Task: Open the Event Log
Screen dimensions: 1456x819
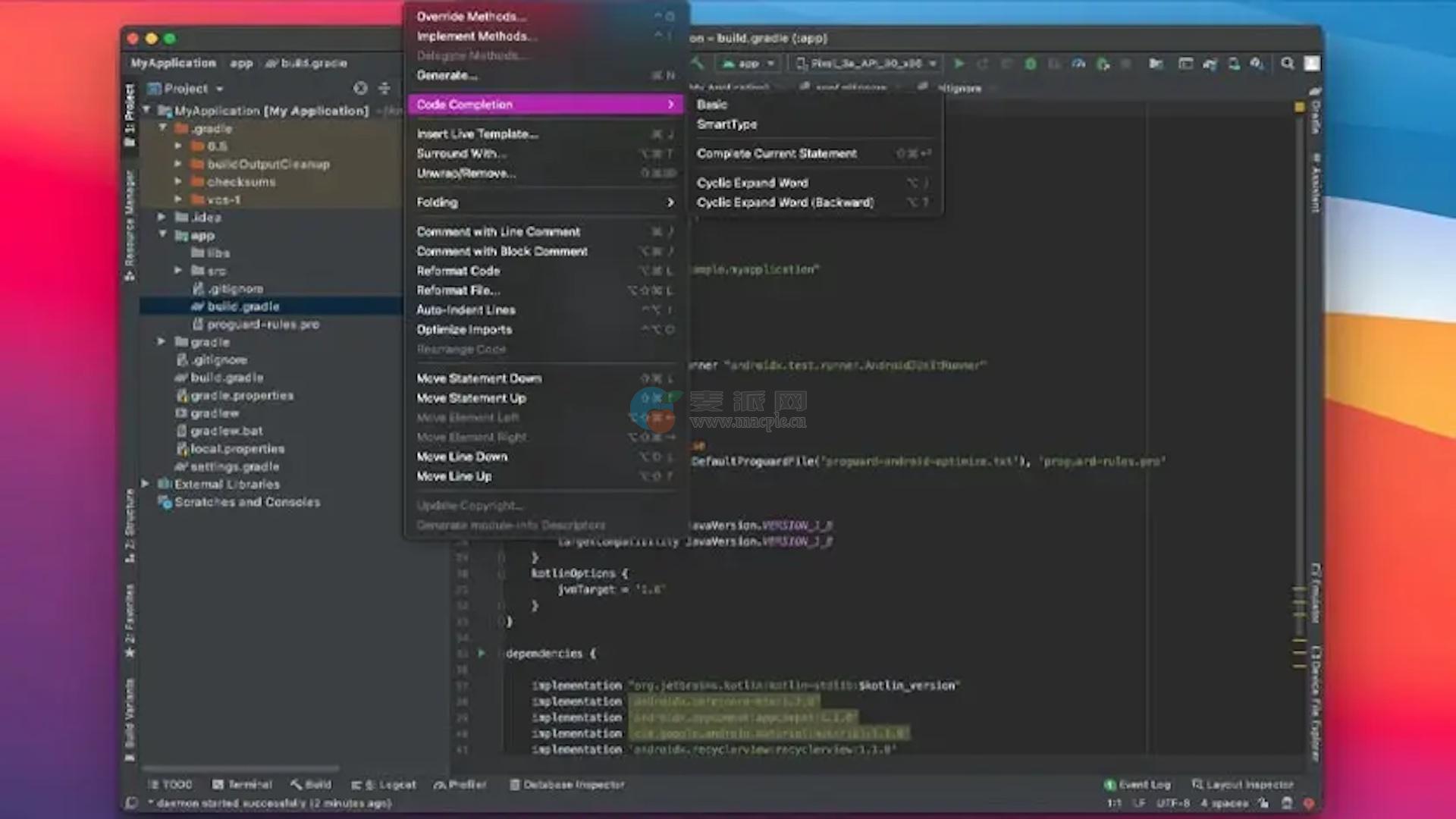Action: (x=1137, y=785)
